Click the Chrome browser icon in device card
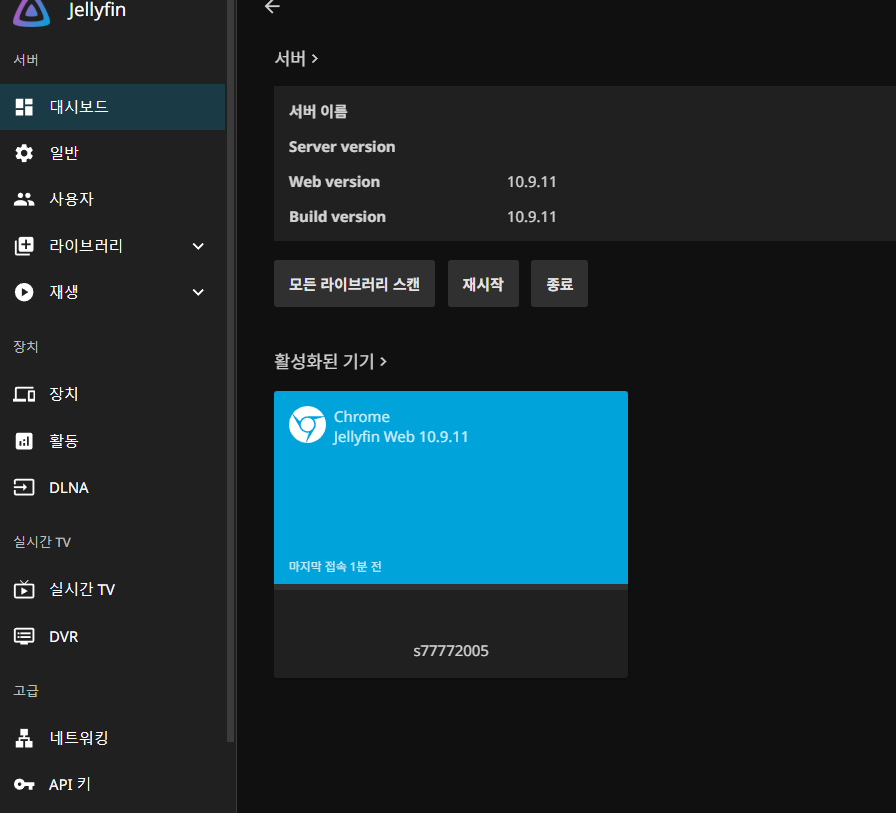The height and width of the screenshot is (813, 896). pos(307,424)
